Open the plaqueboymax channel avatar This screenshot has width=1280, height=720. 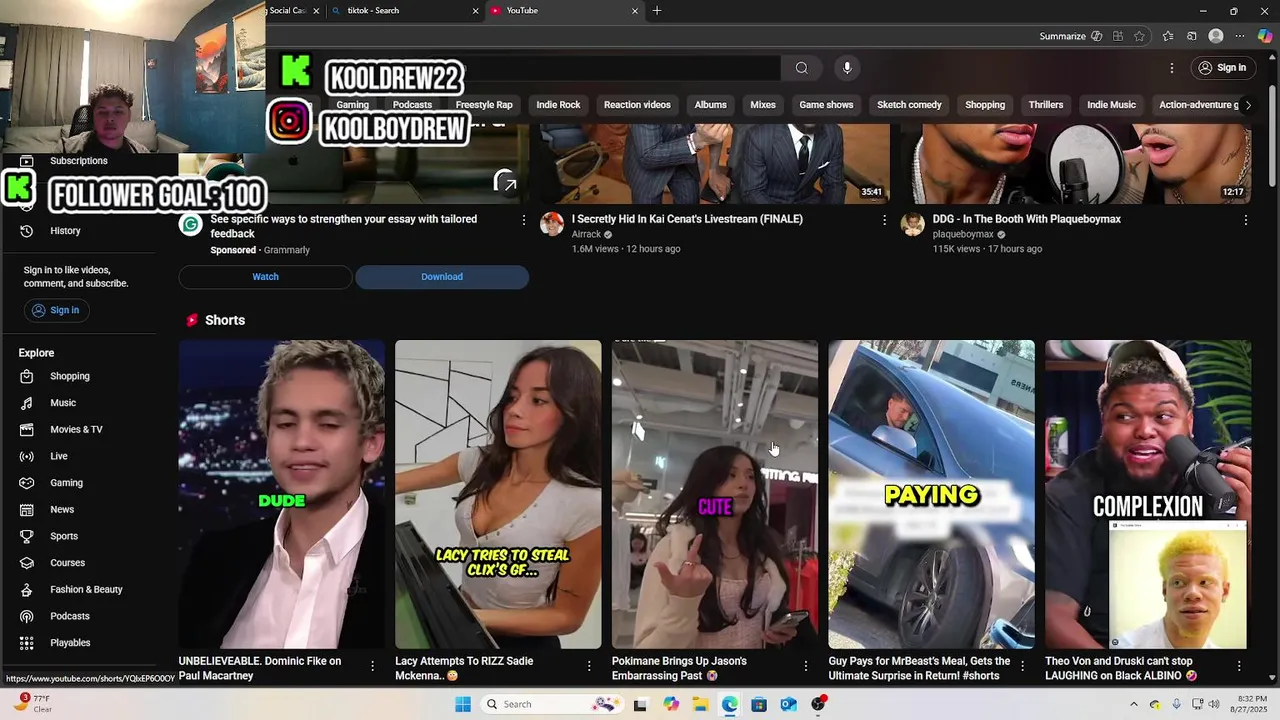pos(912,224)
